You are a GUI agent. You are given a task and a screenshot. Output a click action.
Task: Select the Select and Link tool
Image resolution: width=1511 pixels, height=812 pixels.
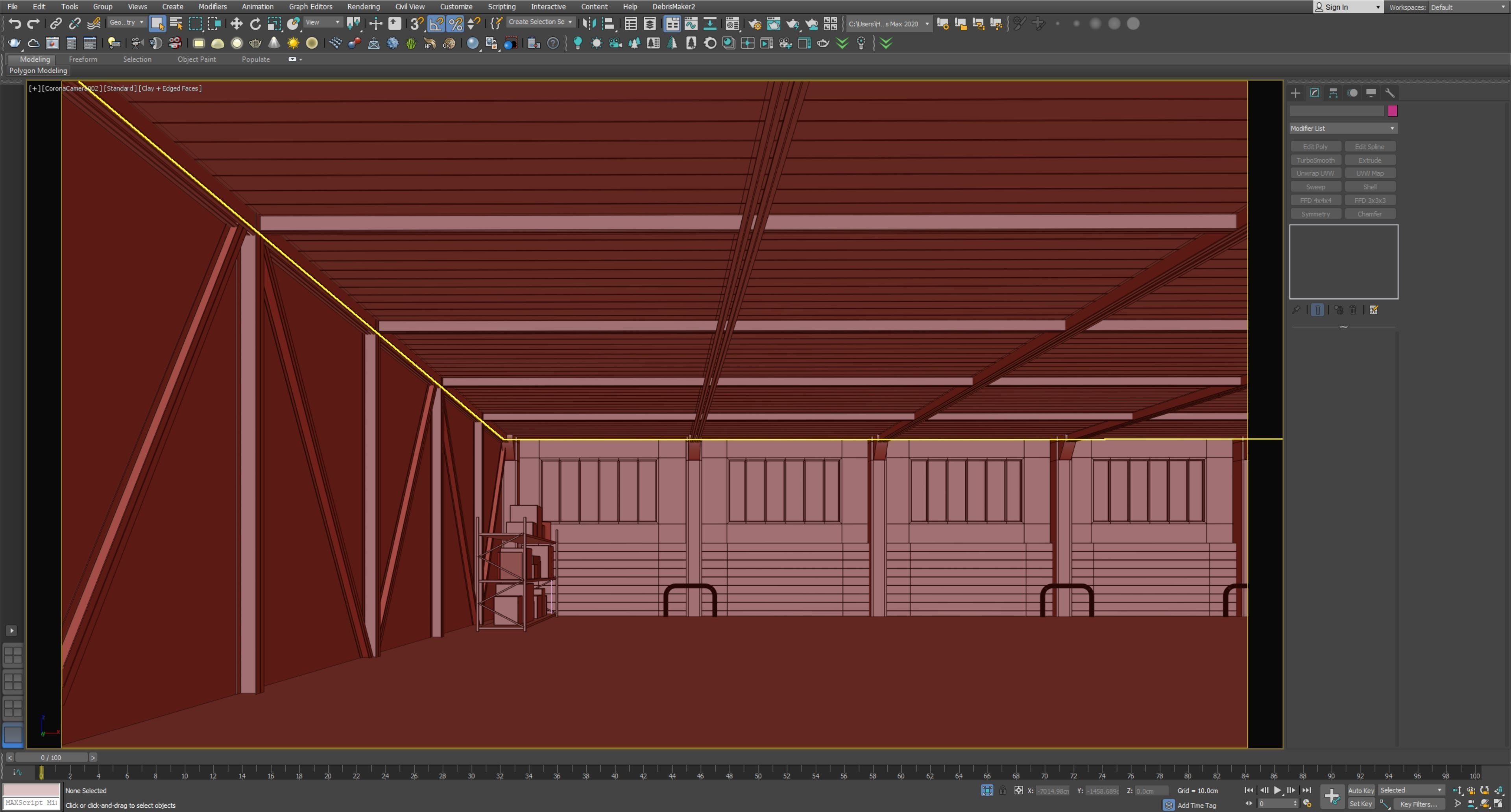coord(56,24)
